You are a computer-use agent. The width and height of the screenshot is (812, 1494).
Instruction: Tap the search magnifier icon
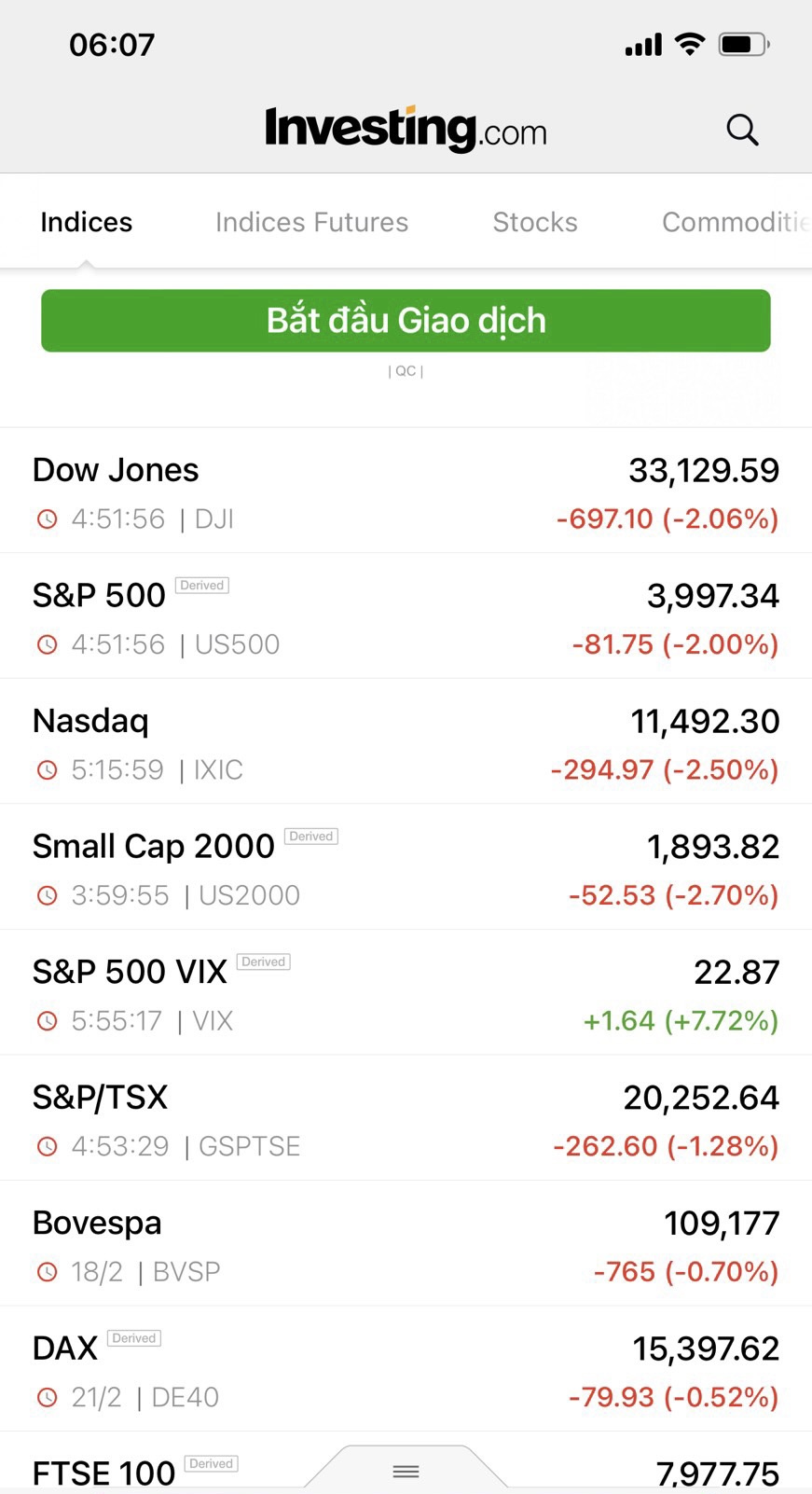tap(742, 130)
